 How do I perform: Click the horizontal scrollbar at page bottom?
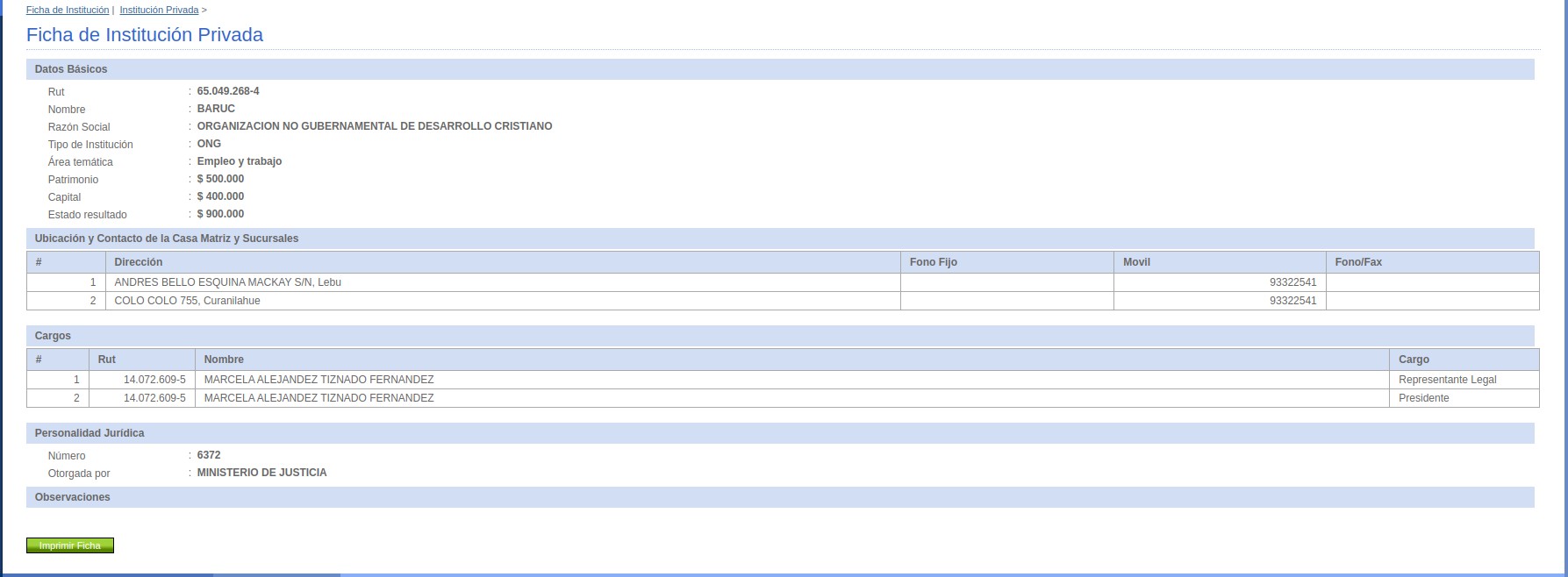[276, 574]
